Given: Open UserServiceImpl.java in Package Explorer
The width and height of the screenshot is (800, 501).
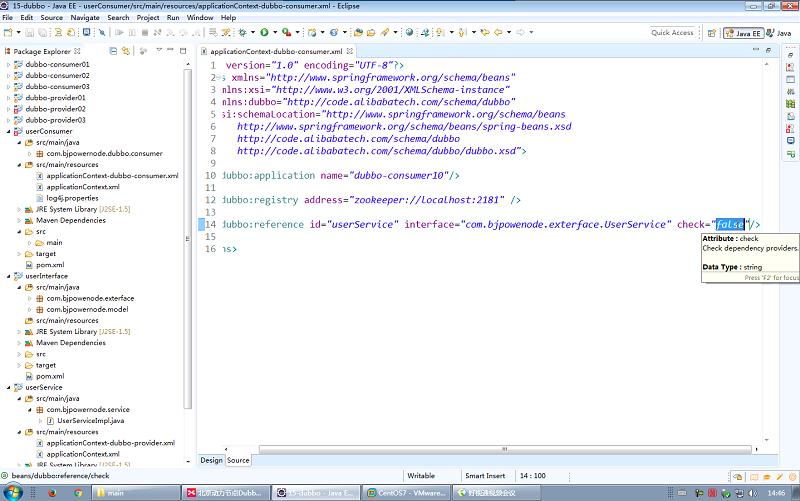Looking at the screenshot, I should coord(88,420).
